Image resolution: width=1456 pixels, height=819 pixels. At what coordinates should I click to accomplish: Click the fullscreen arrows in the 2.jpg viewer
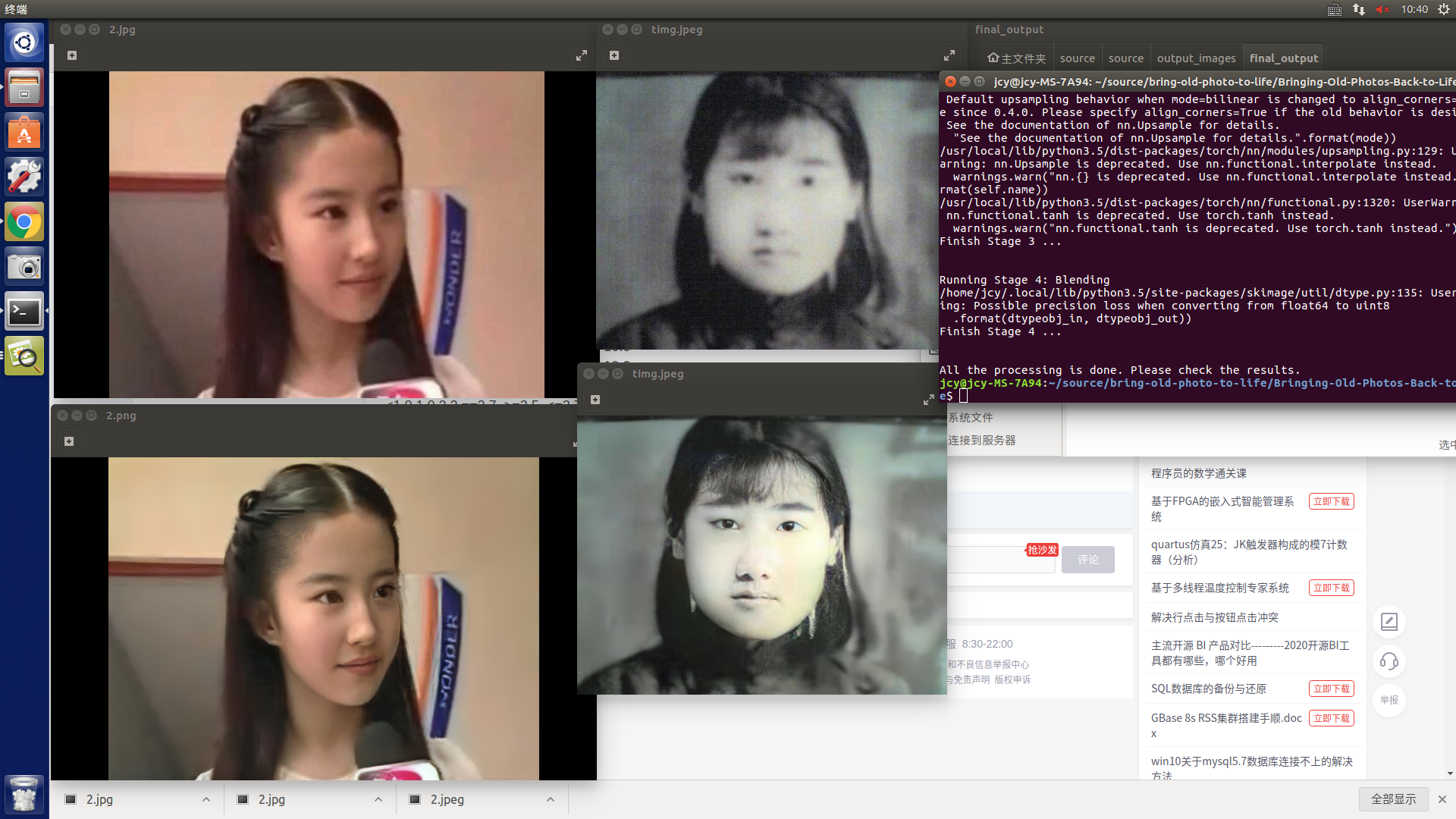click(x=582, y=55)
